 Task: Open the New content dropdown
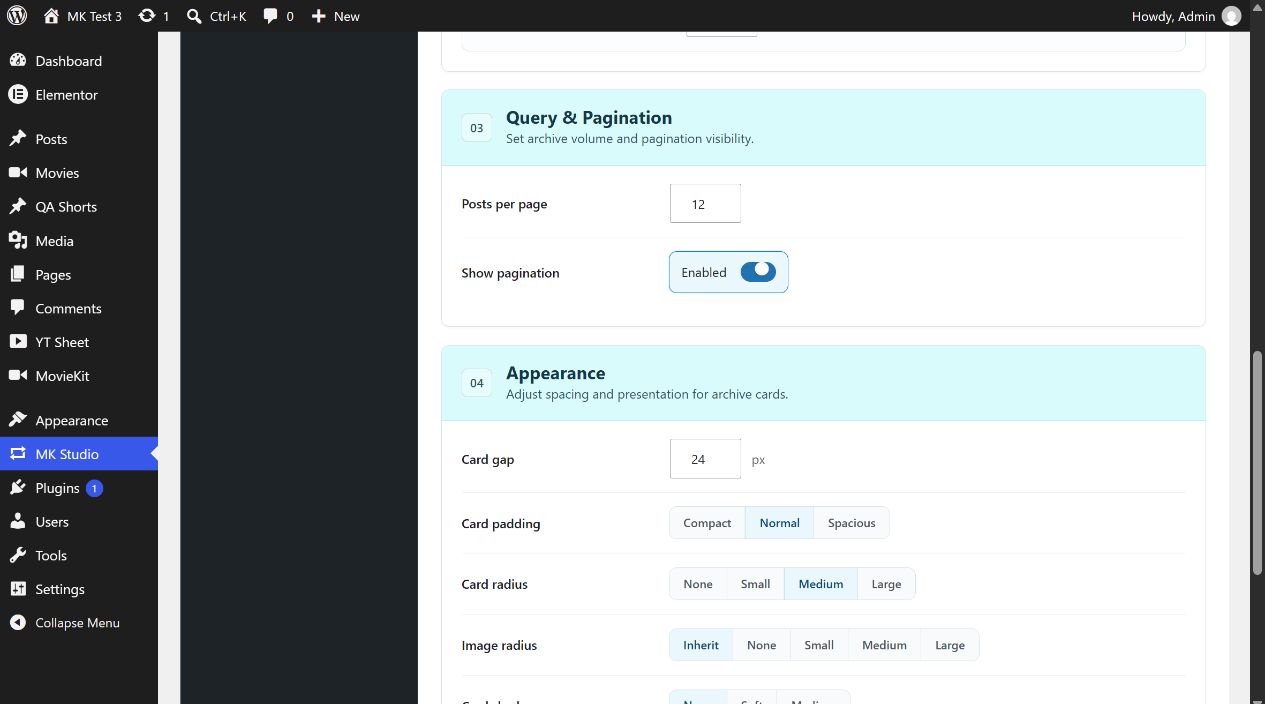pyautogui.click(x=335, y=16)
